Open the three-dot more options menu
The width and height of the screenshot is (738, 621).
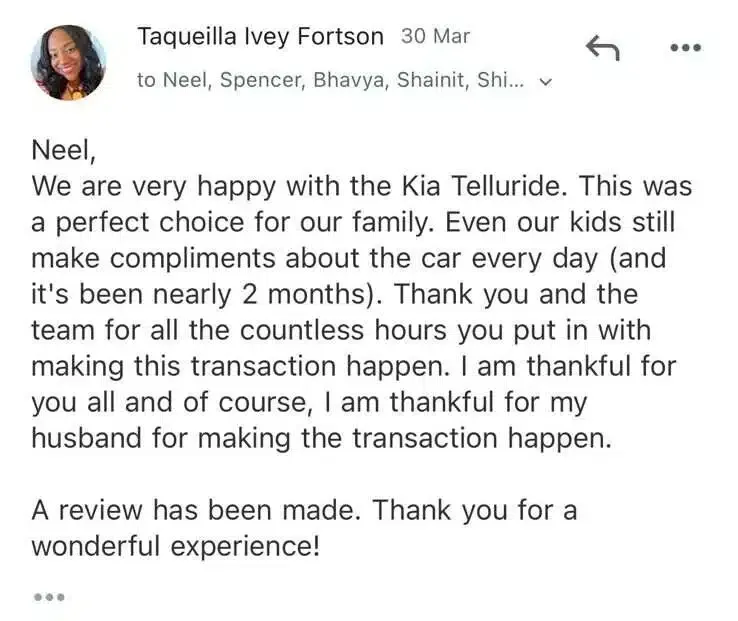point(685,47)
